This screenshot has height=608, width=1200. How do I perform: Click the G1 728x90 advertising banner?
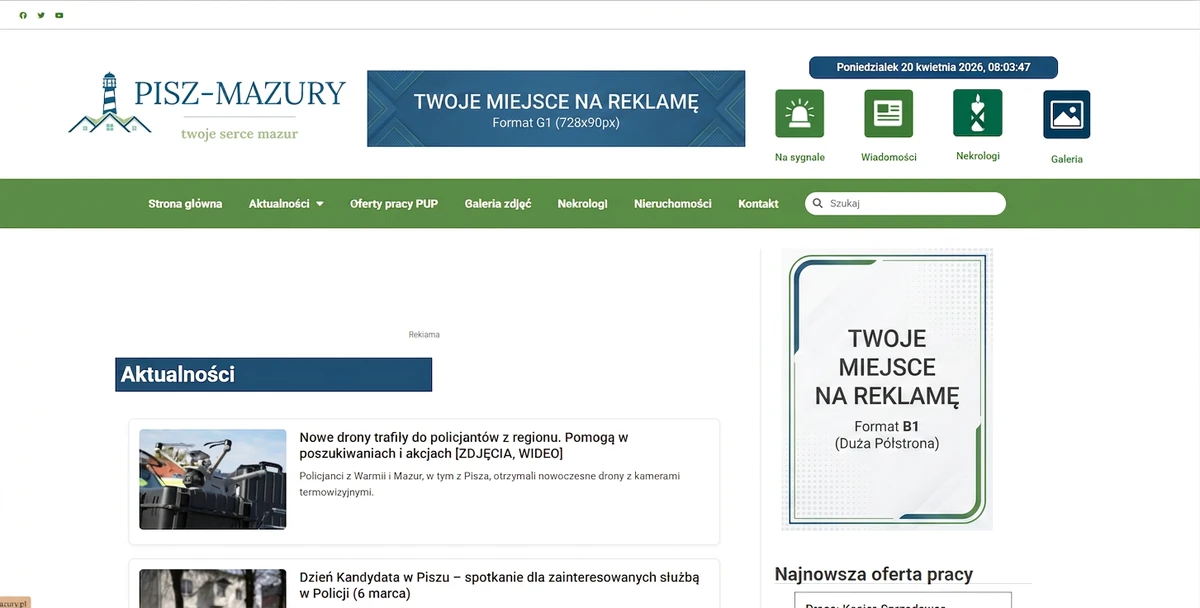click(x=556, y=109)
